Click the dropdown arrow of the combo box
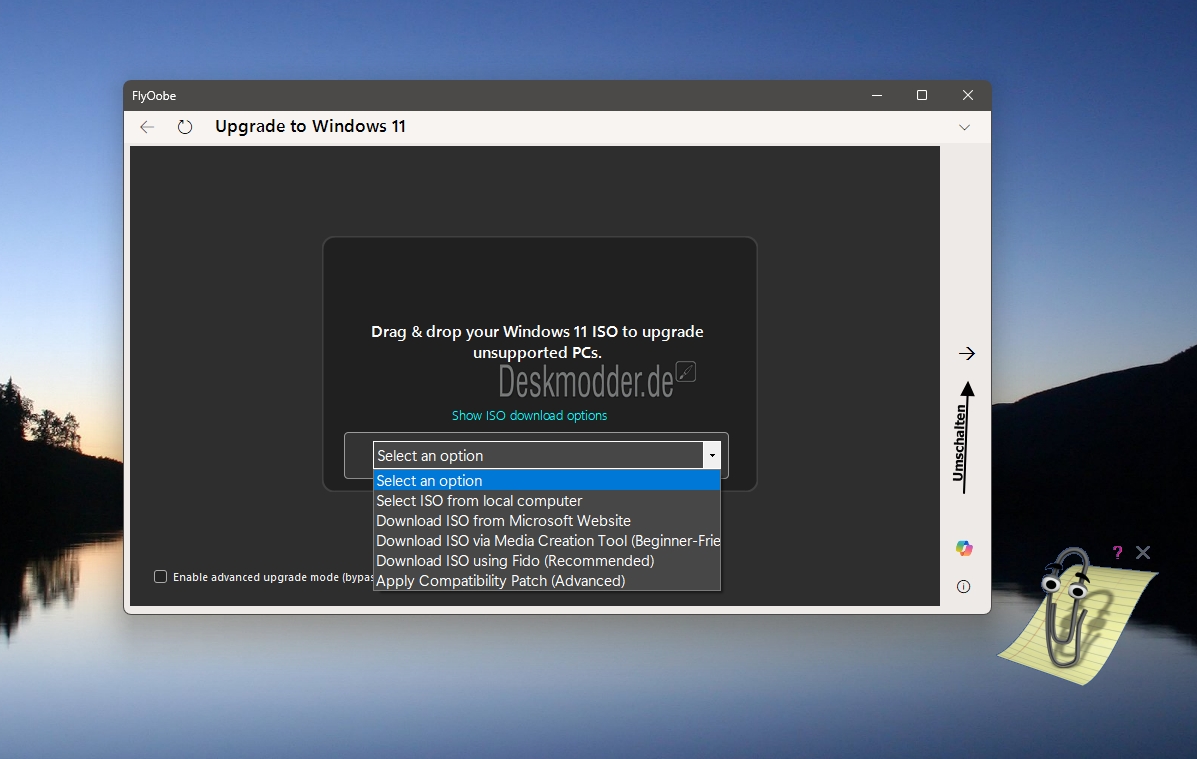 pos(712,455)
